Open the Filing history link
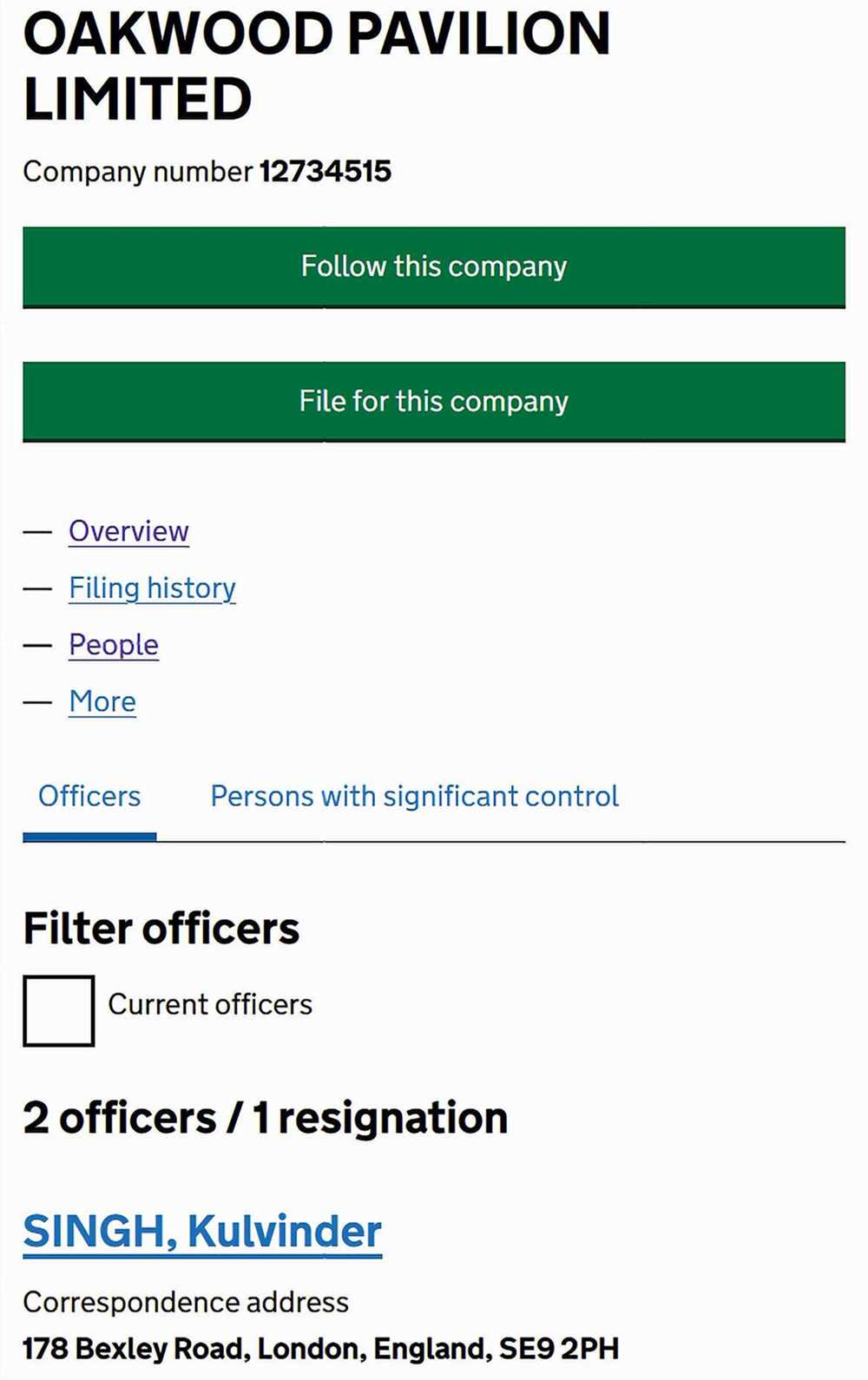This screenshot has height=1380, width=868. pos(152,588)
